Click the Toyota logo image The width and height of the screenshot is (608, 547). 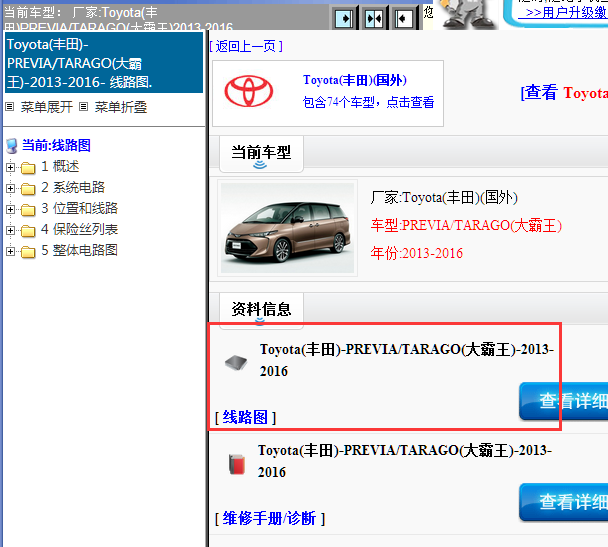click(x=249, y=91)
